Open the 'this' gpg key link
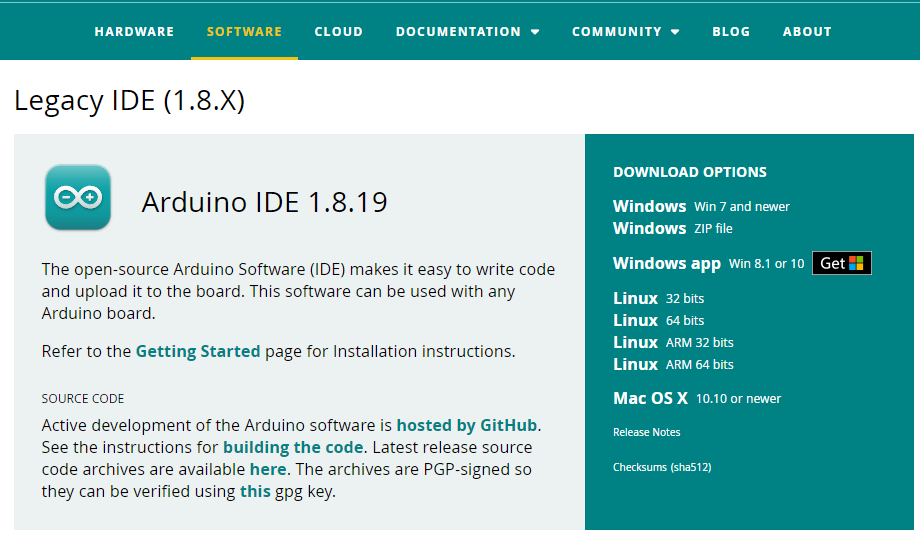920x544 pixels. click(255, 491)
